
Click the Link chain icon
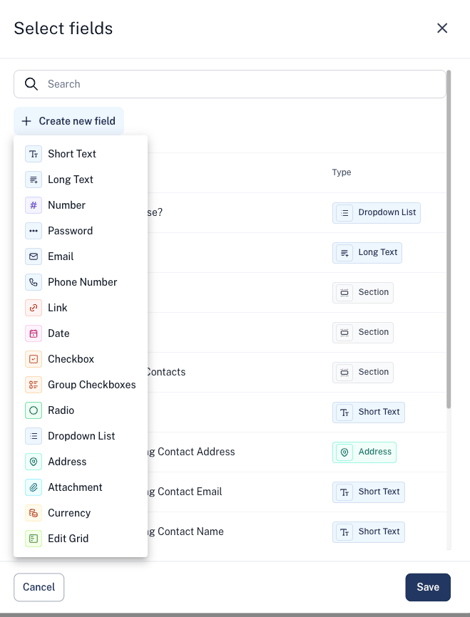click(33, 308)
